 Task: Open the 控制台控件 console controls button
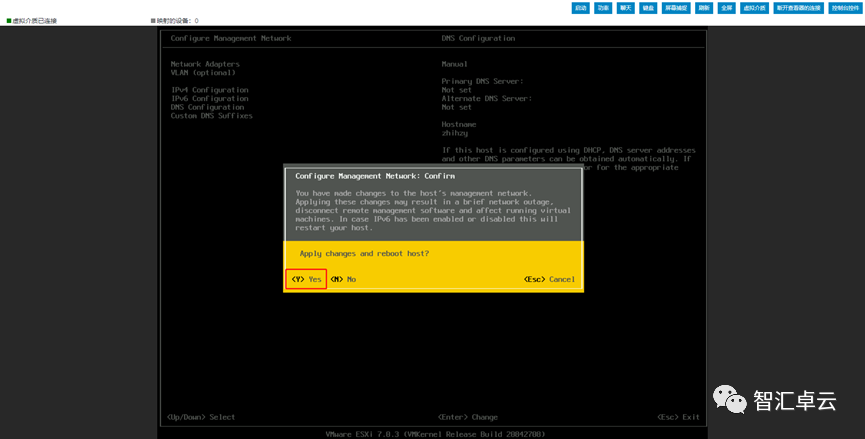click(x=845, y=8)
